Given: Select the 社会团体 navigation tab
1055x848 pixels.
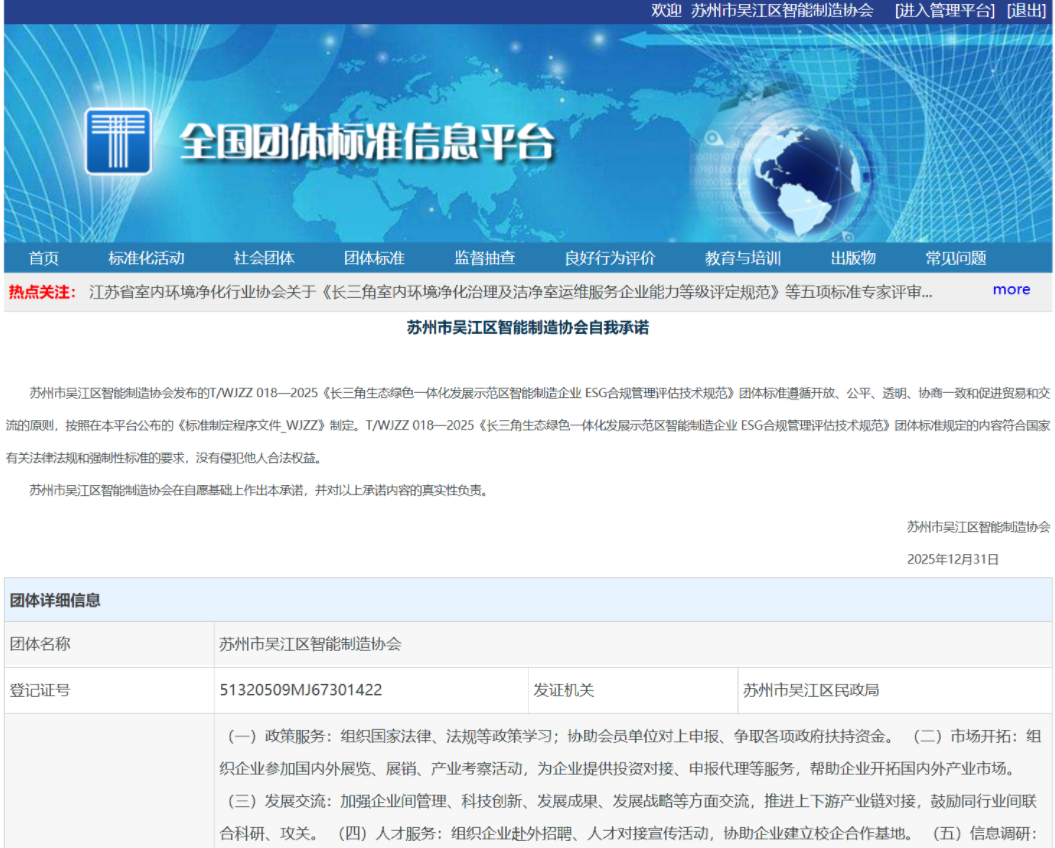Looking at the screenshot, I should pos(263,257).
